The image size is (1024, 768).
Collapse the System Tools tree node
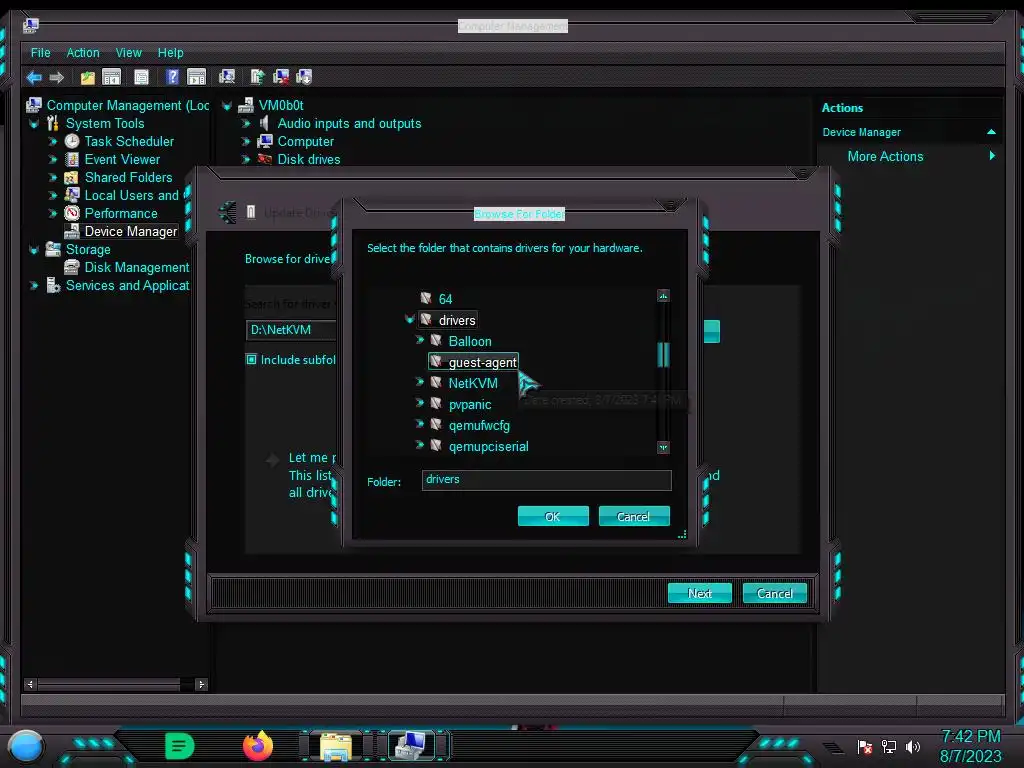34,123
